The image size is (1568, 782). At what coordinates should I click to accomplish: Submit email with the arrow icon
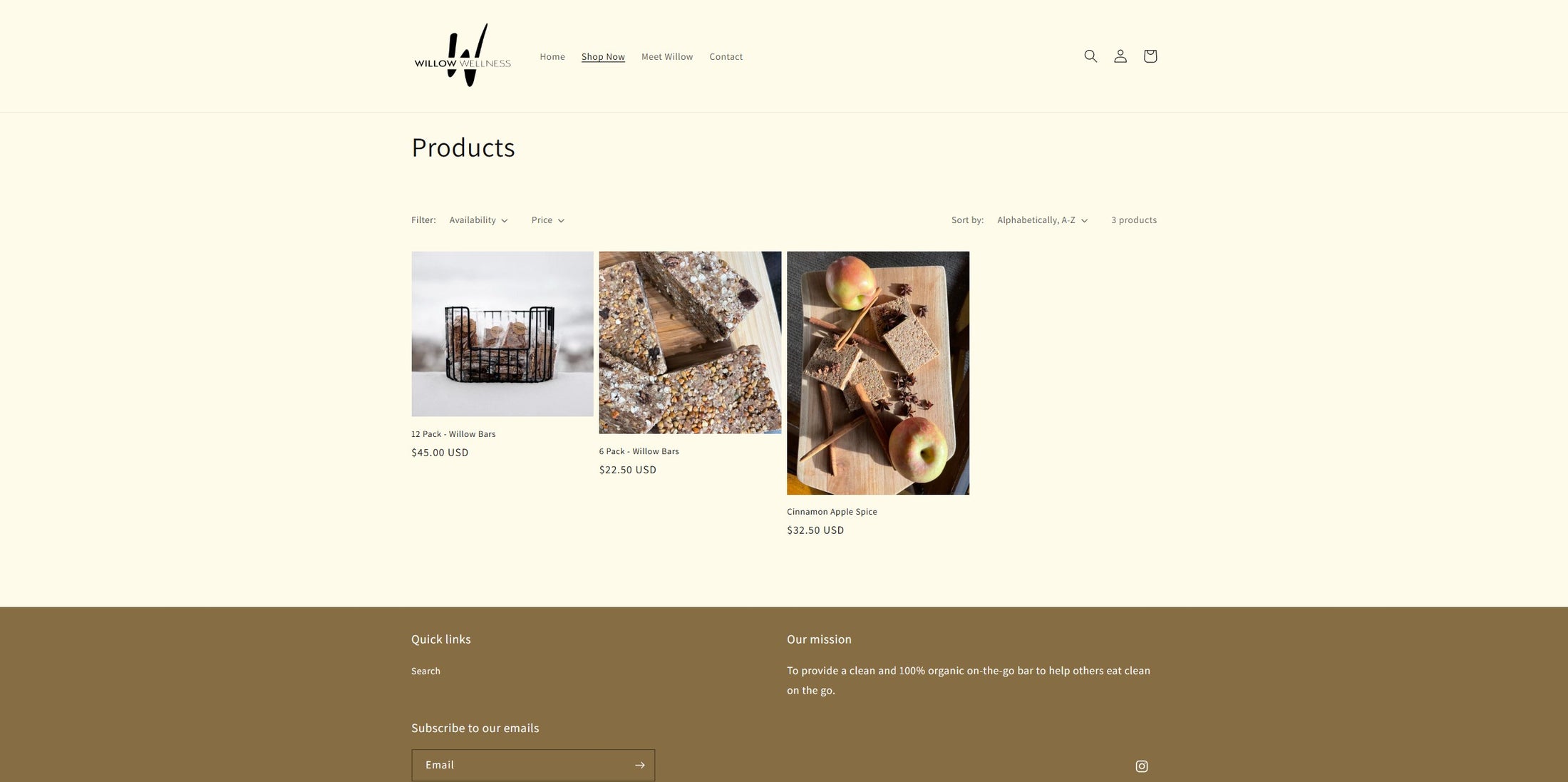pyautogui.click(x=639, y=765)
